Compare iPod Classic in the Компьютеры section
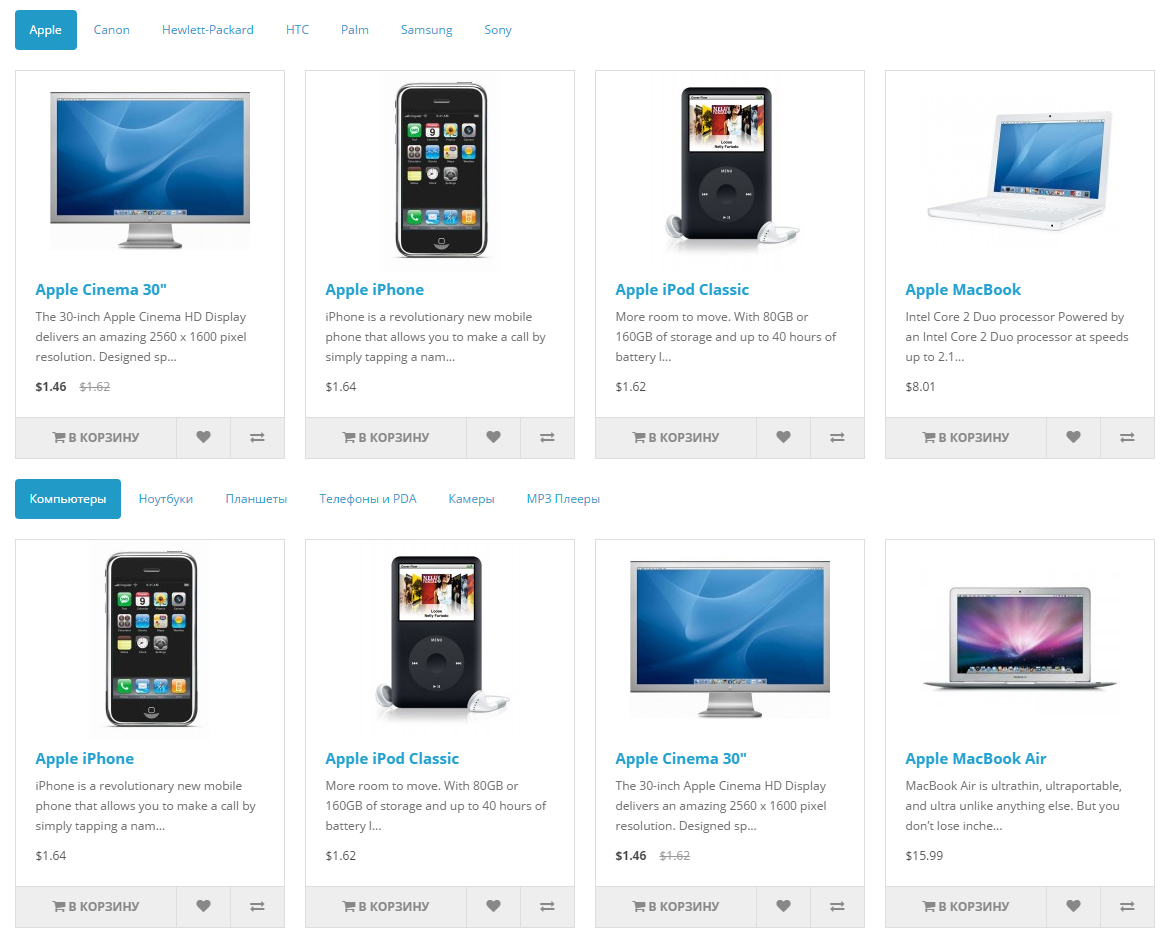Screen dimensions: 1173x942 548,907
